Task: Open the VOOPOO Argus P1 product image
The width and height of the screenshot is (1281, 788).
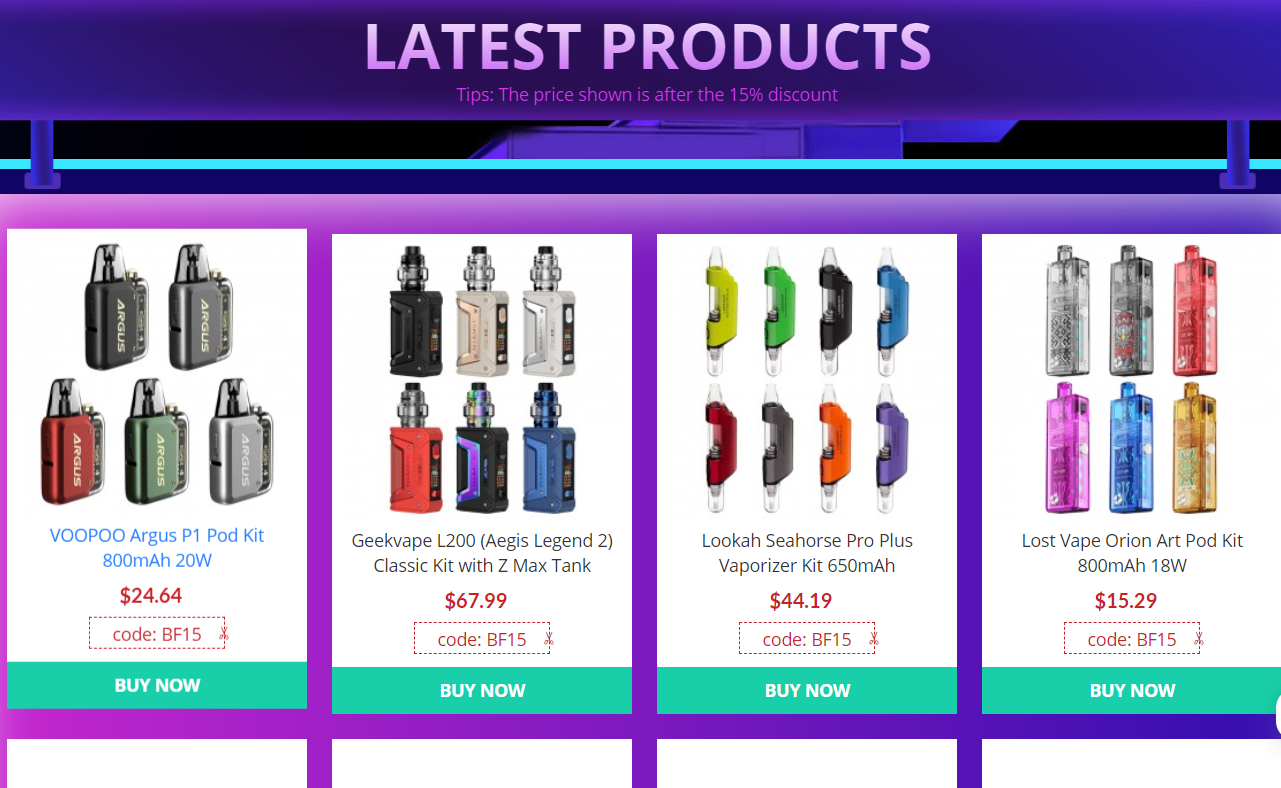Action: coord(157,374)
